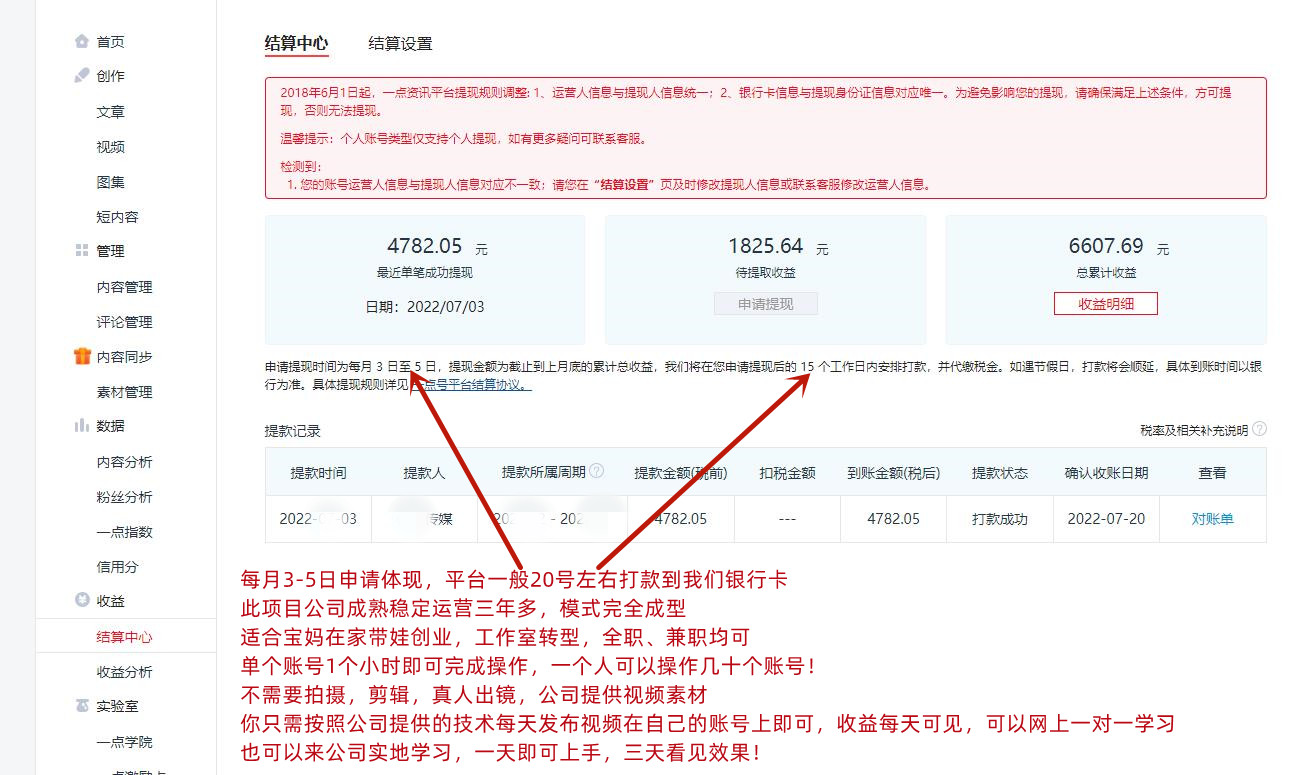
Task: Click the 首页 home icon
Action: click(x=84, y=41)
